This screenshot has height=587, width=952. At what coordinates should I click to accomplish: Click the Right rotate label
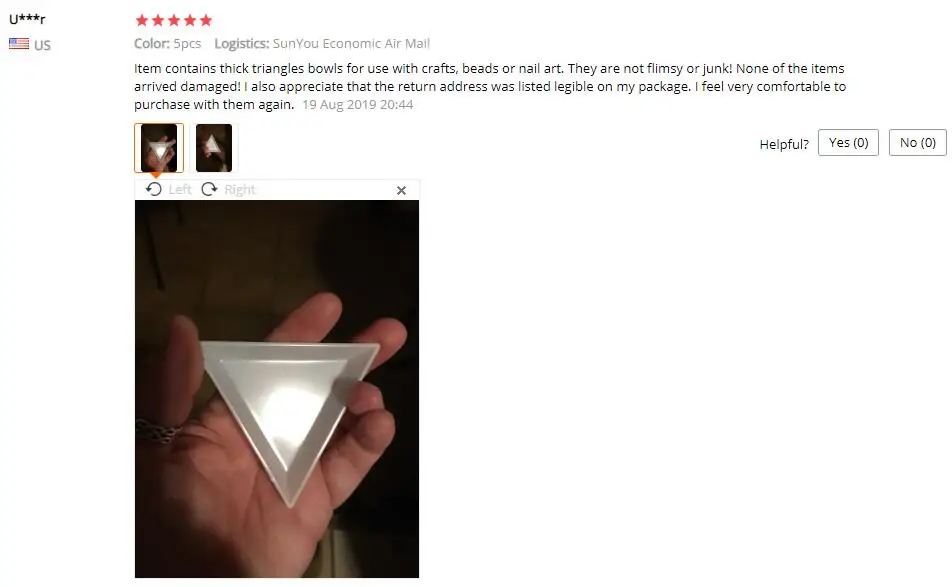240,189
